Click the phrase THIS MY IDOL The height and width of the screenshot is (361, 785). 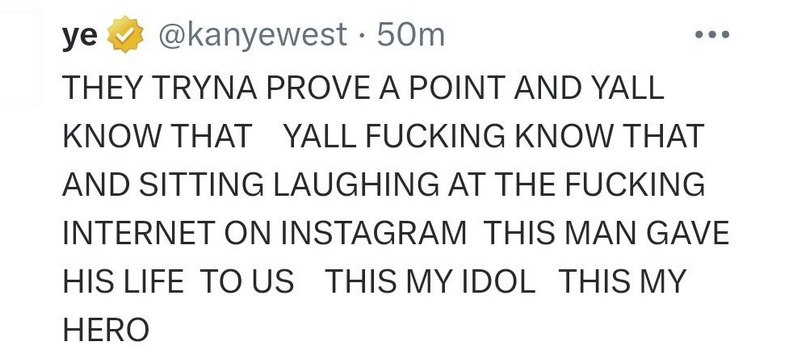[x=430, y=282]
